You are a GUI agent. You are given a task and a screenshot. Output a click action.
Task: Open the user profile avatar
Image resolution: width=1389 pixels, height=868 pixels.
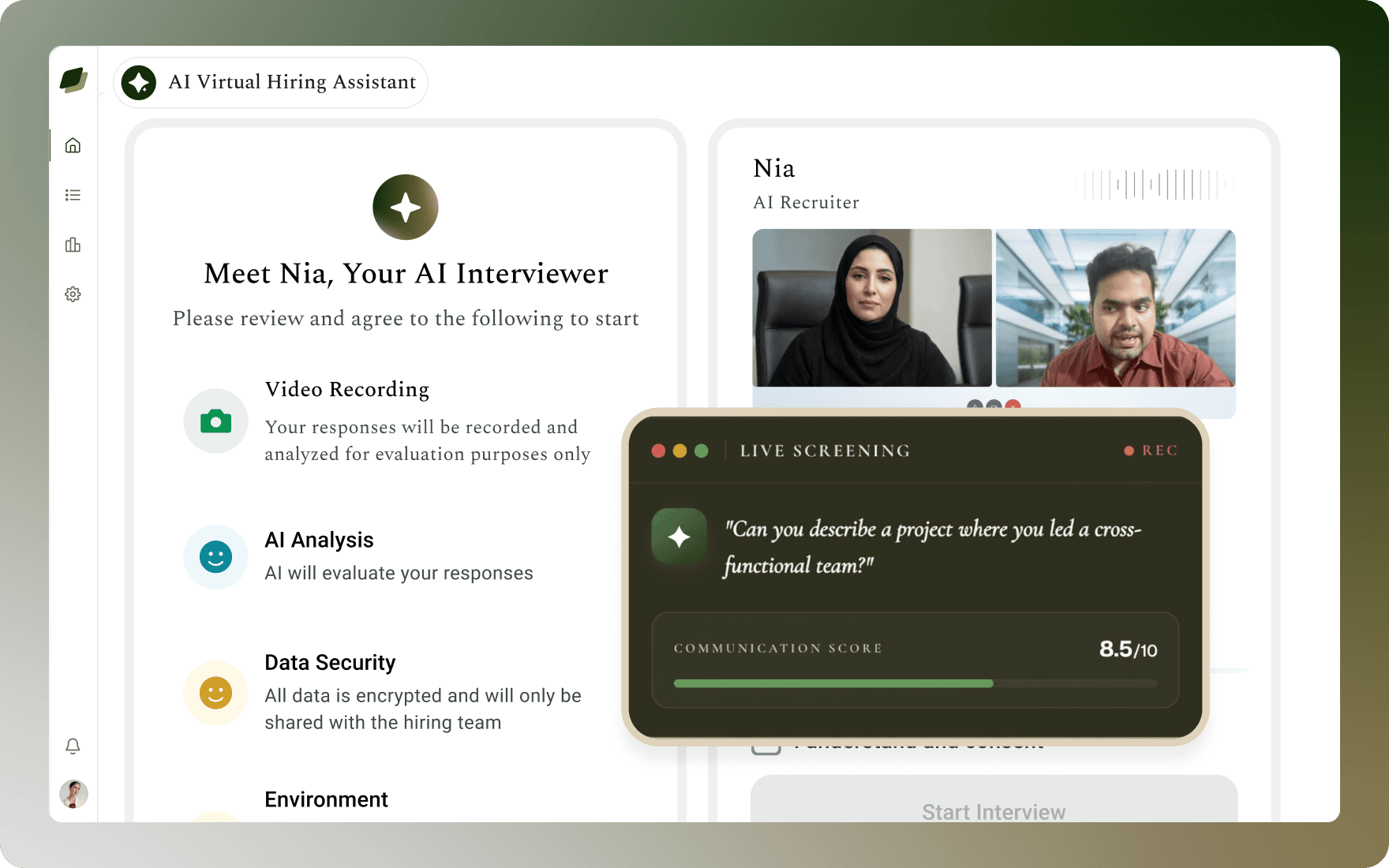[x=73, y=794]
